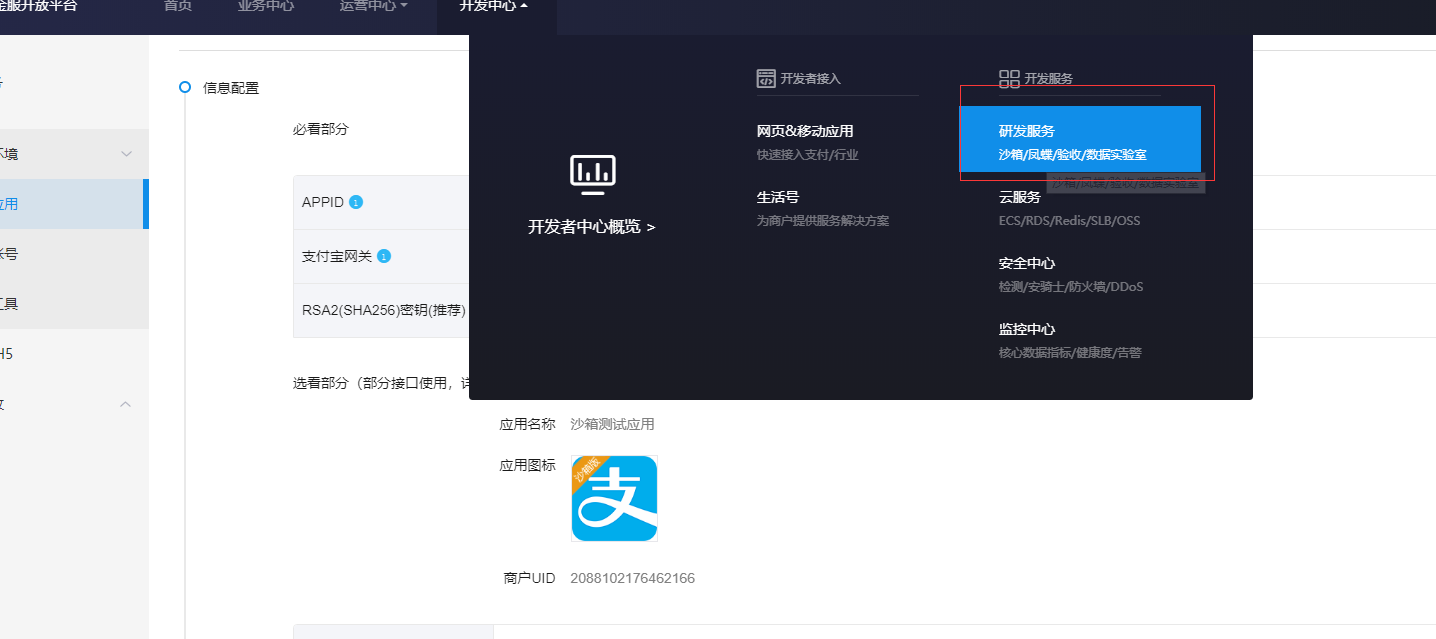Click app name text 沙箱测试应用

612,424
